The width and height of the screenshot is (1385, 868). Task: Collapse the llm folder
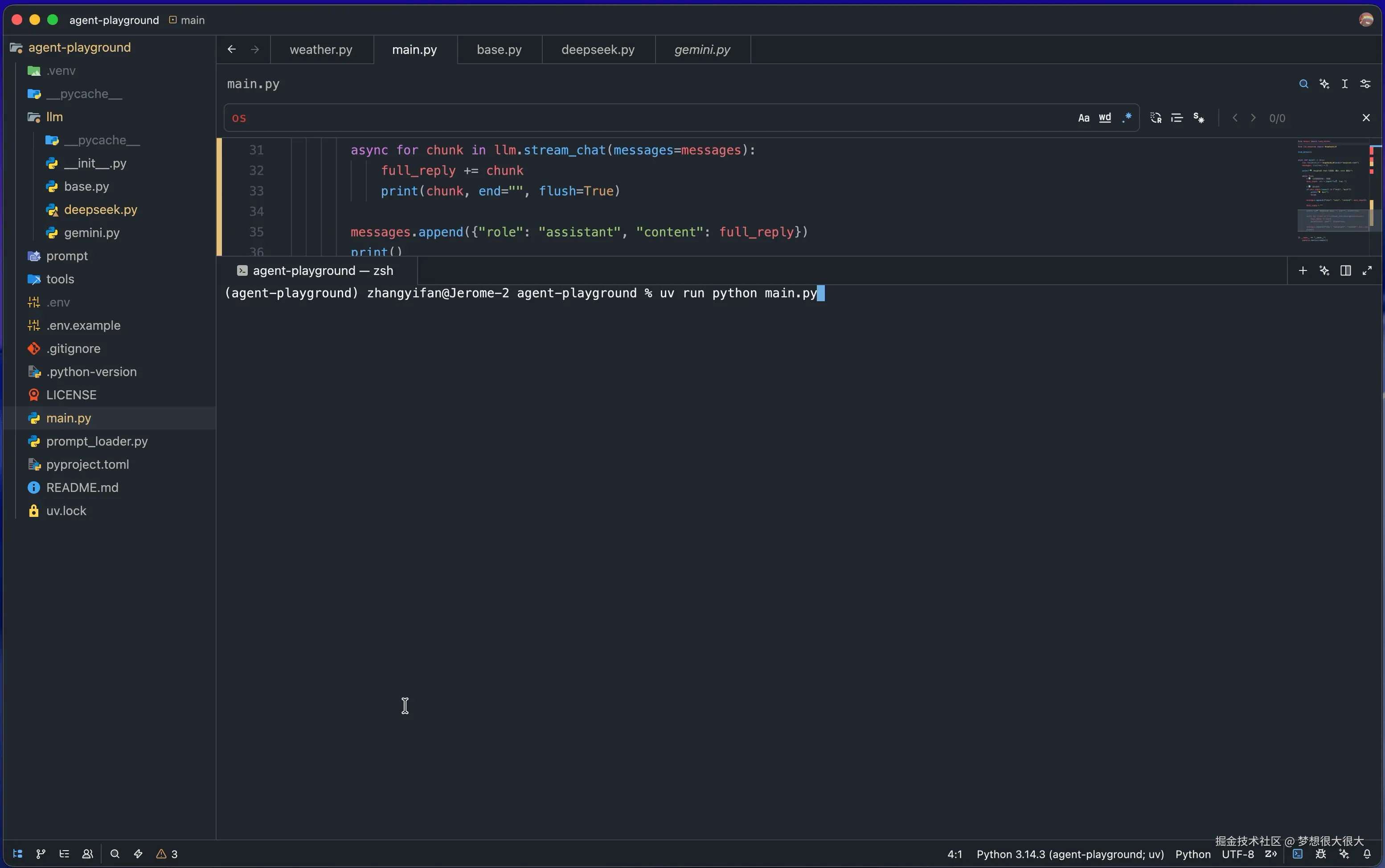(54, 117)
